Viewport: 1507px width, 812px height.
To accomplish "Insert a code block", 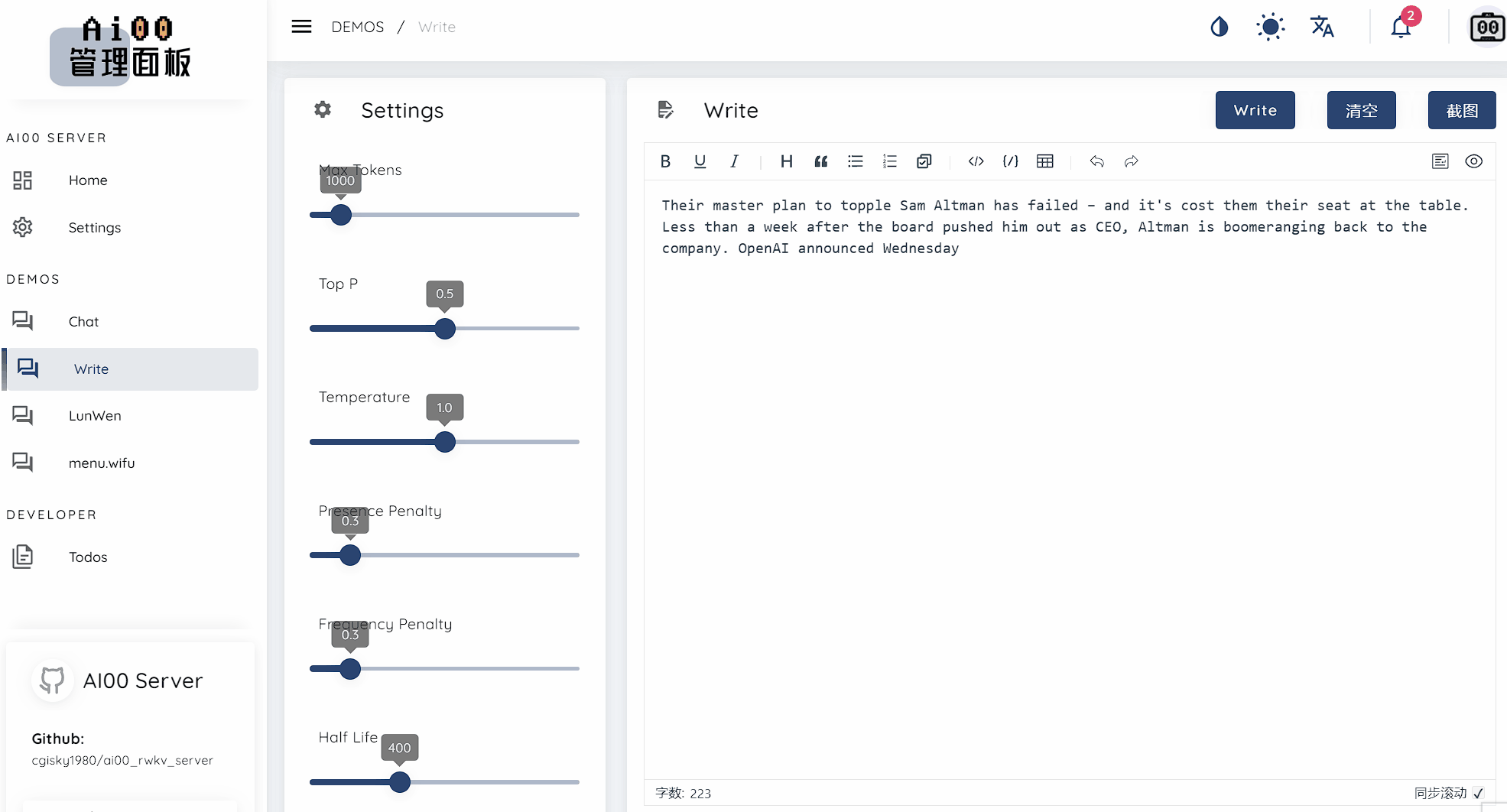I will click(x=1011, y=161).
